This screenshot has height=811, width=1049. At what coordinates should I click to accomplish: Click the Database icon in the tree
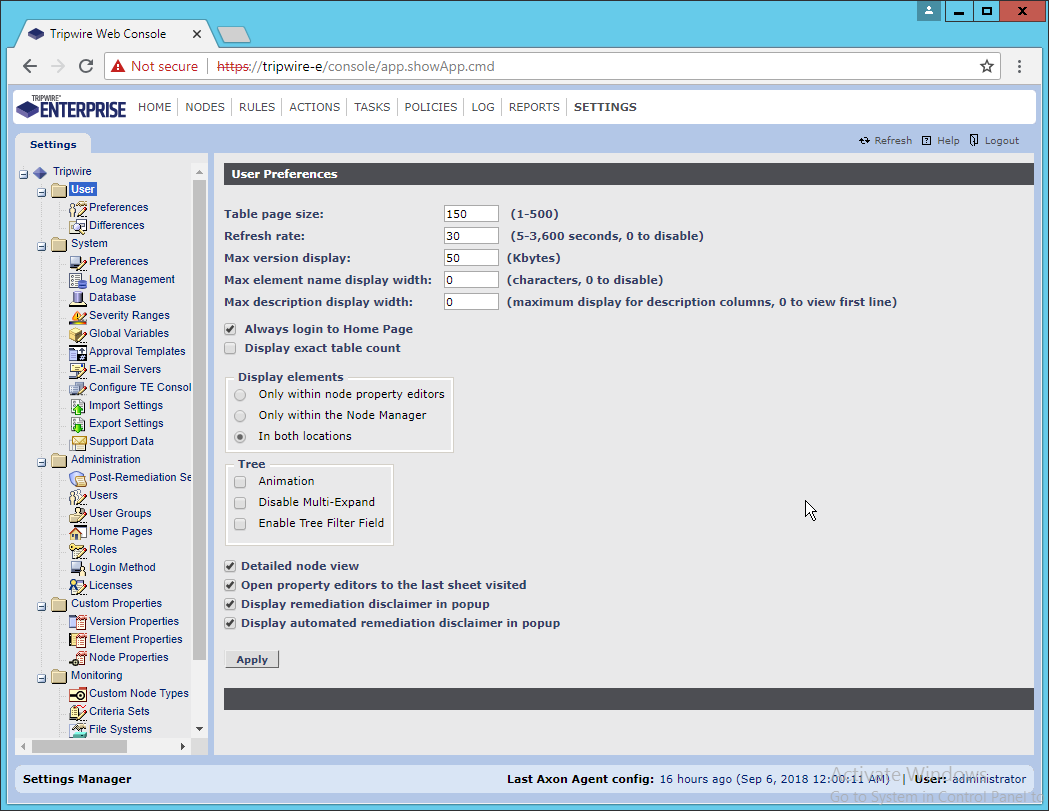coord(78,298)
